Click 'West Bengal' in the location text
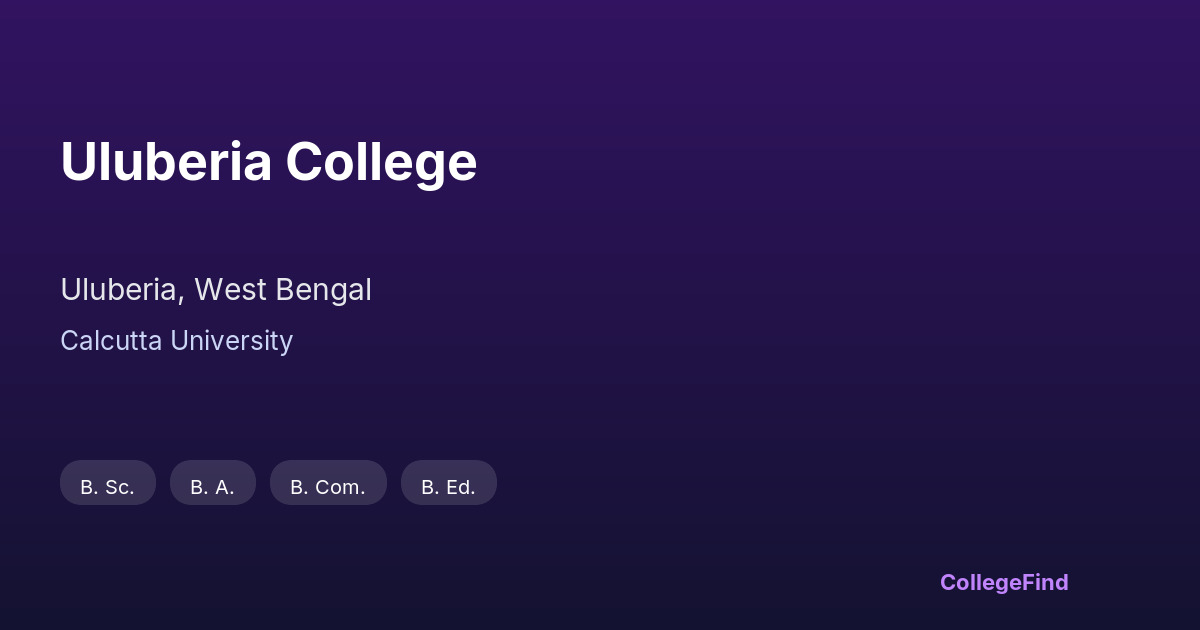 tap(283, 290)
